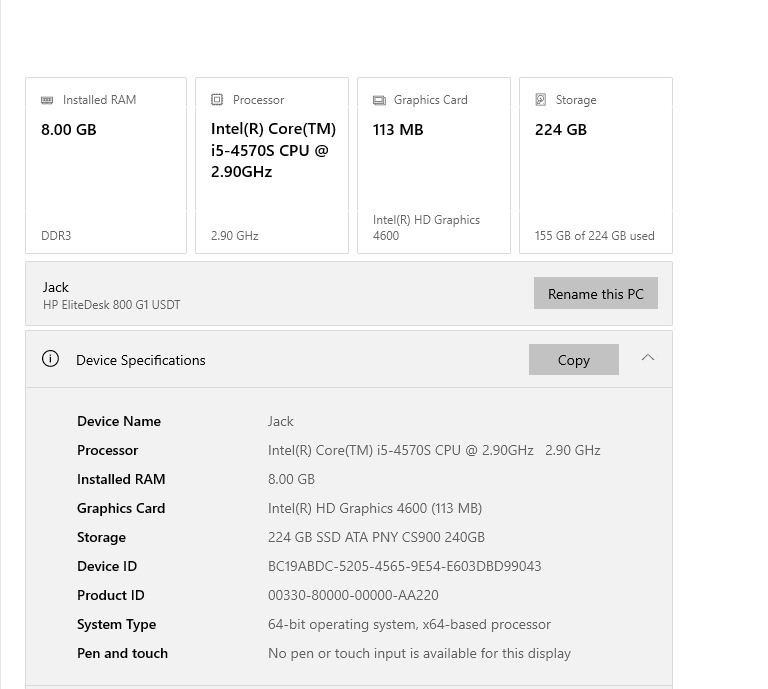Viewport: 768px width, 689px height.
Task: Click the Device Specifications header title
Action: point(141,360)
